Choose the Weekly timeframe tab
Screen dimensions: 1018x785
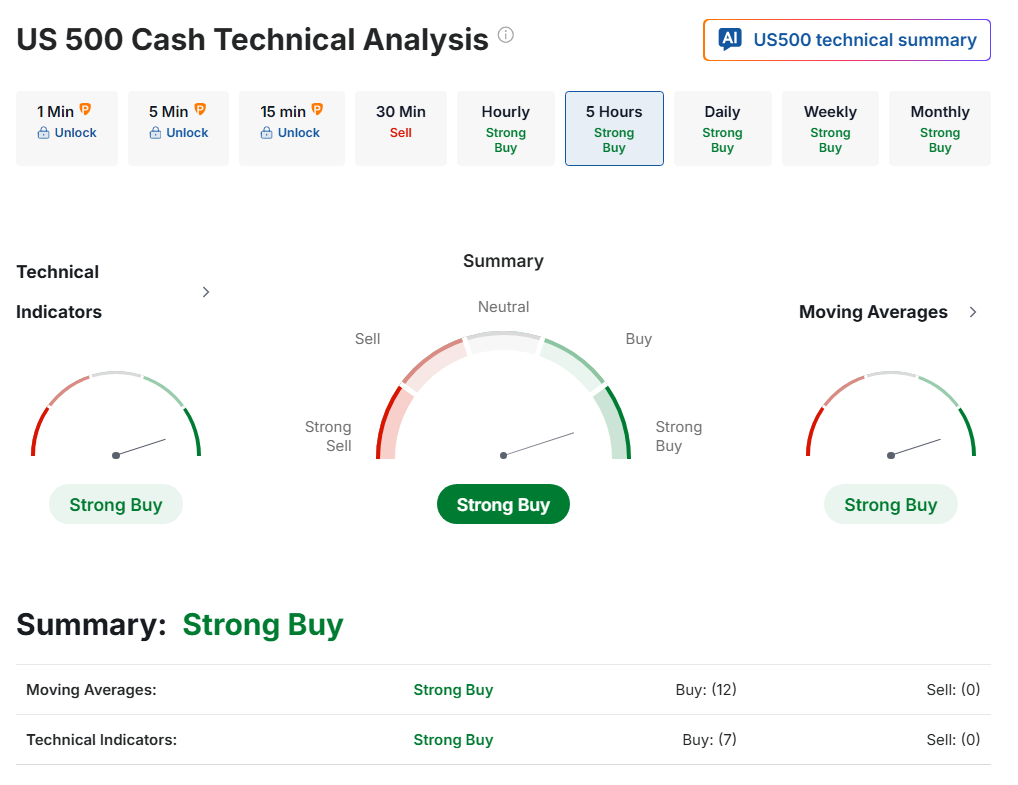click(x=830, y=128)
